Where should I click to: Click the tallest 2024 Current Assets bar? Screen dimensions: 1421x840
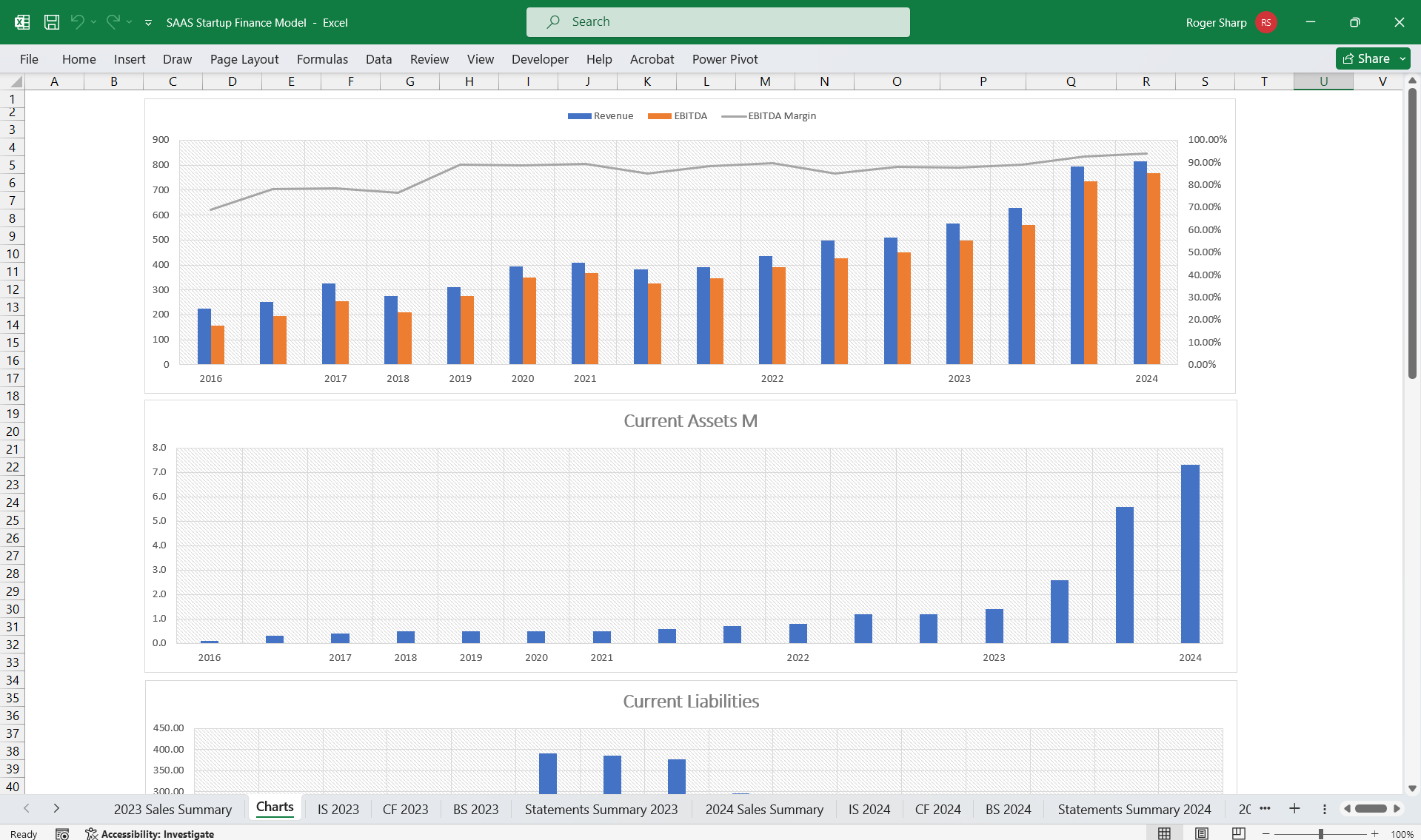(x=1190, y=554)
